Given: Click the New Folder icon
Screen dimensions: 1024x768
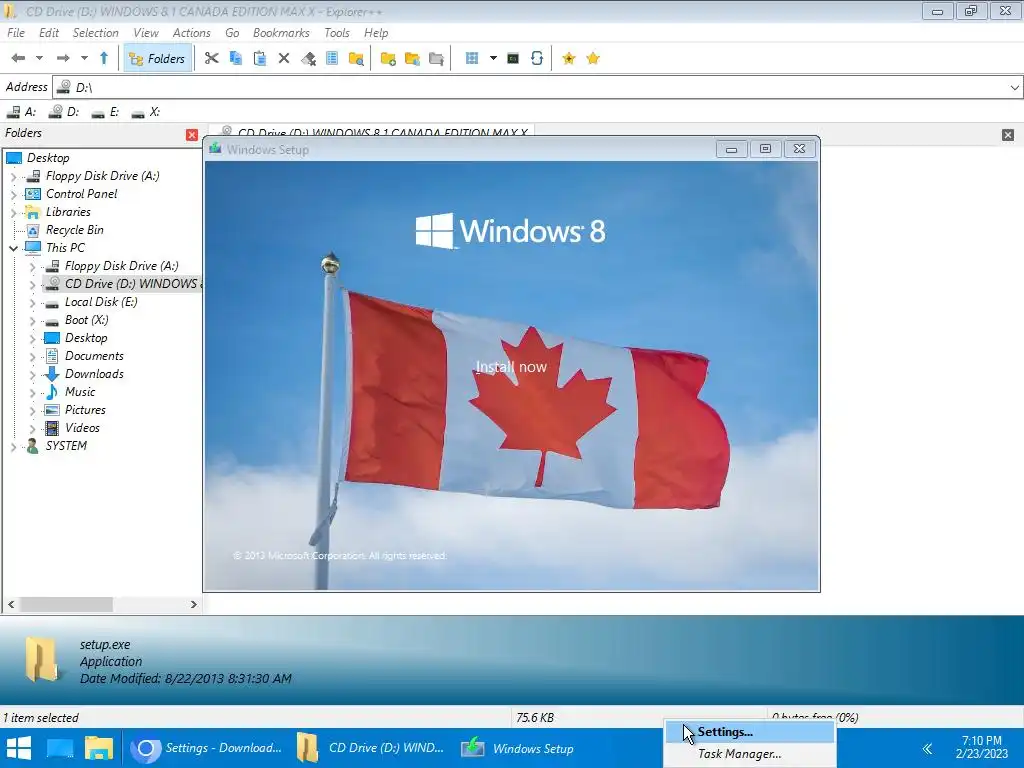Looking at the screenshot, I should pyautogui.click(x=388, y=58).
